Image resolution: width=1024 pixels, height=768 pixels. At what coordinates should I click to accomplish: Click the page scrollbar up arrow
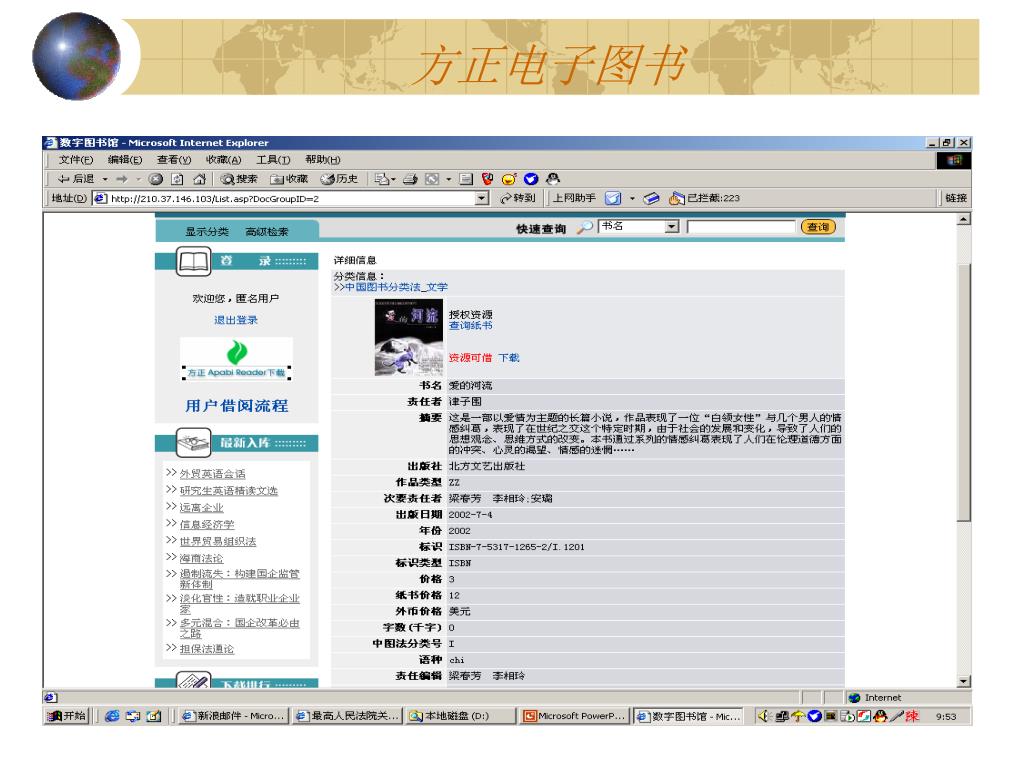(964, 219)
